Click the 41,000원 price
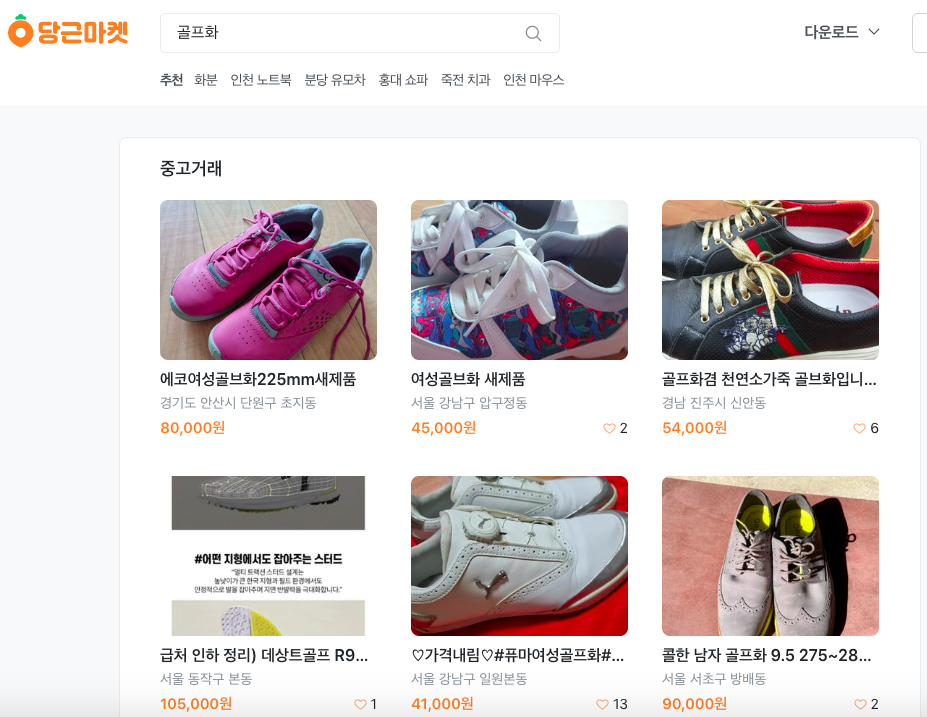Image resolution: width=927 pixels, height=717 pixels. [442, 704]
